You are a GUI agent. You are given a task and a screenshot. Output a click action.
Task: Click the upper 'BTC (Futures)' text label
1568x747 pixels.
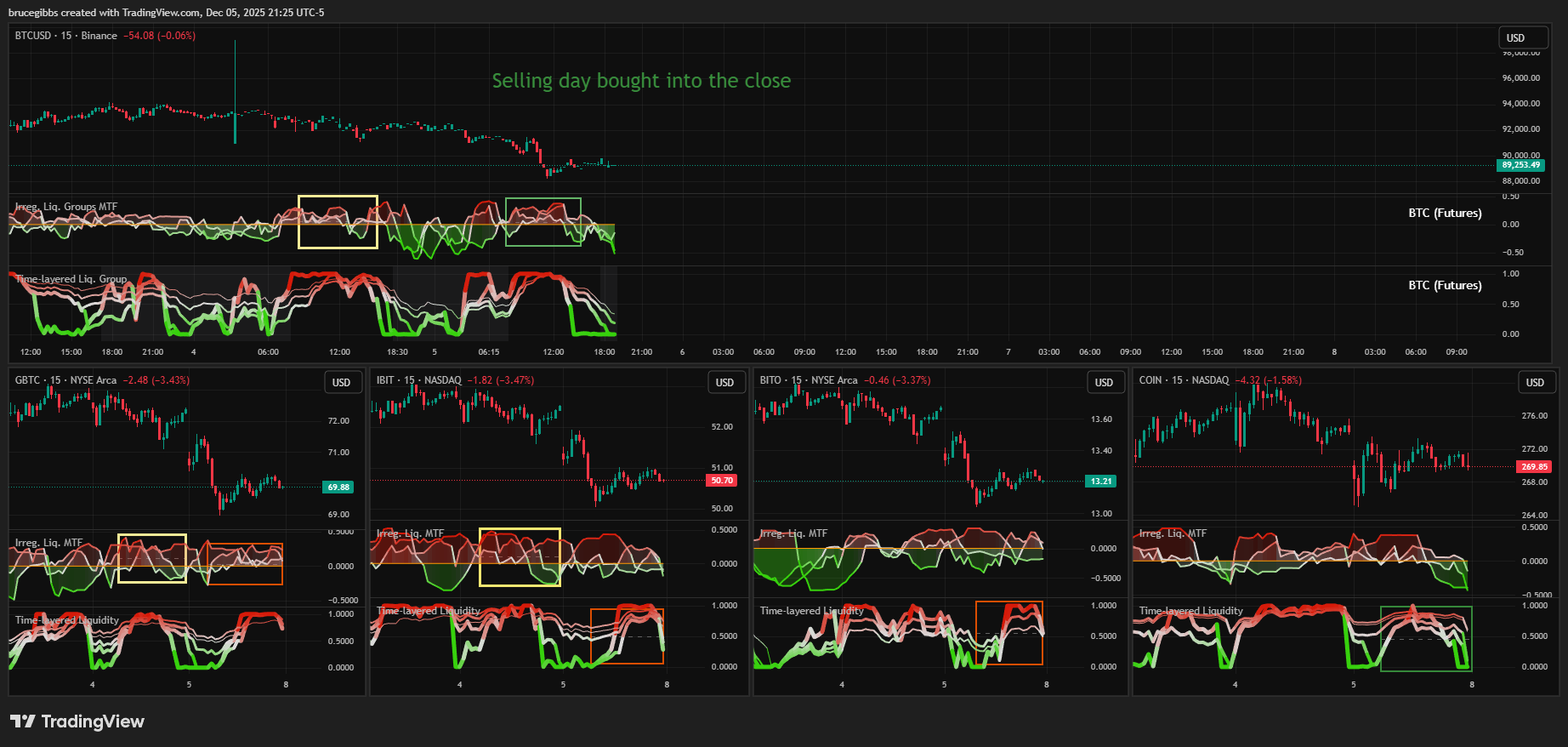pos(1444,213)
